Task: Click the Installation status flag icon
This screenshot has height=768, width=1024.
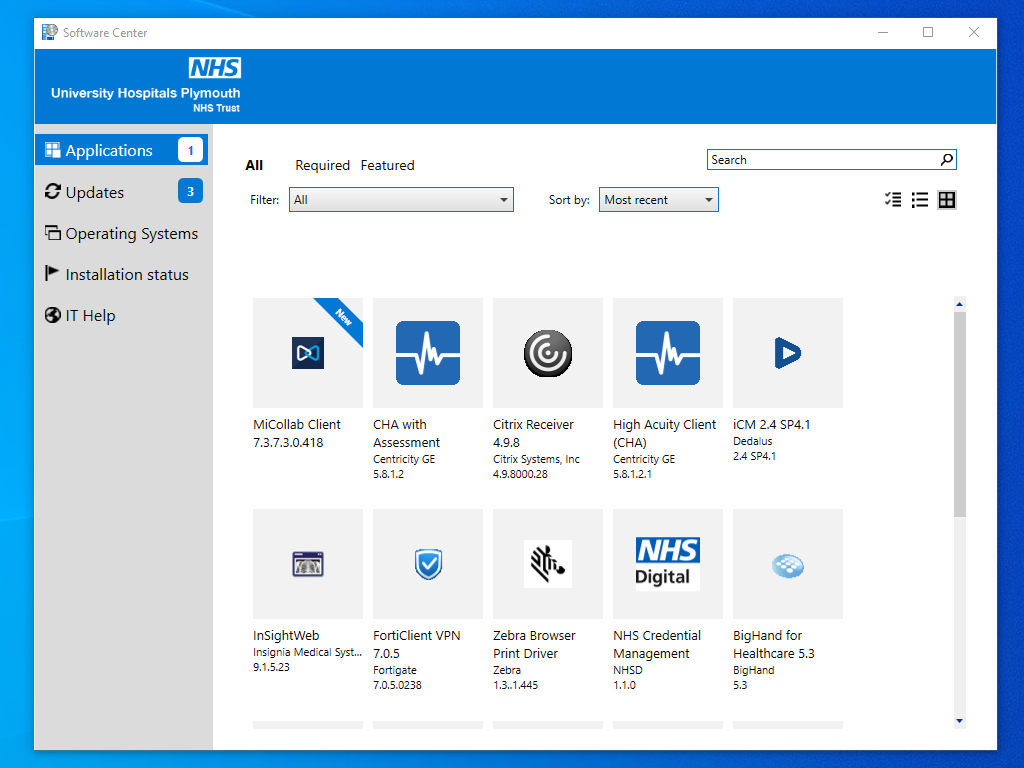Action: point(52,273)
